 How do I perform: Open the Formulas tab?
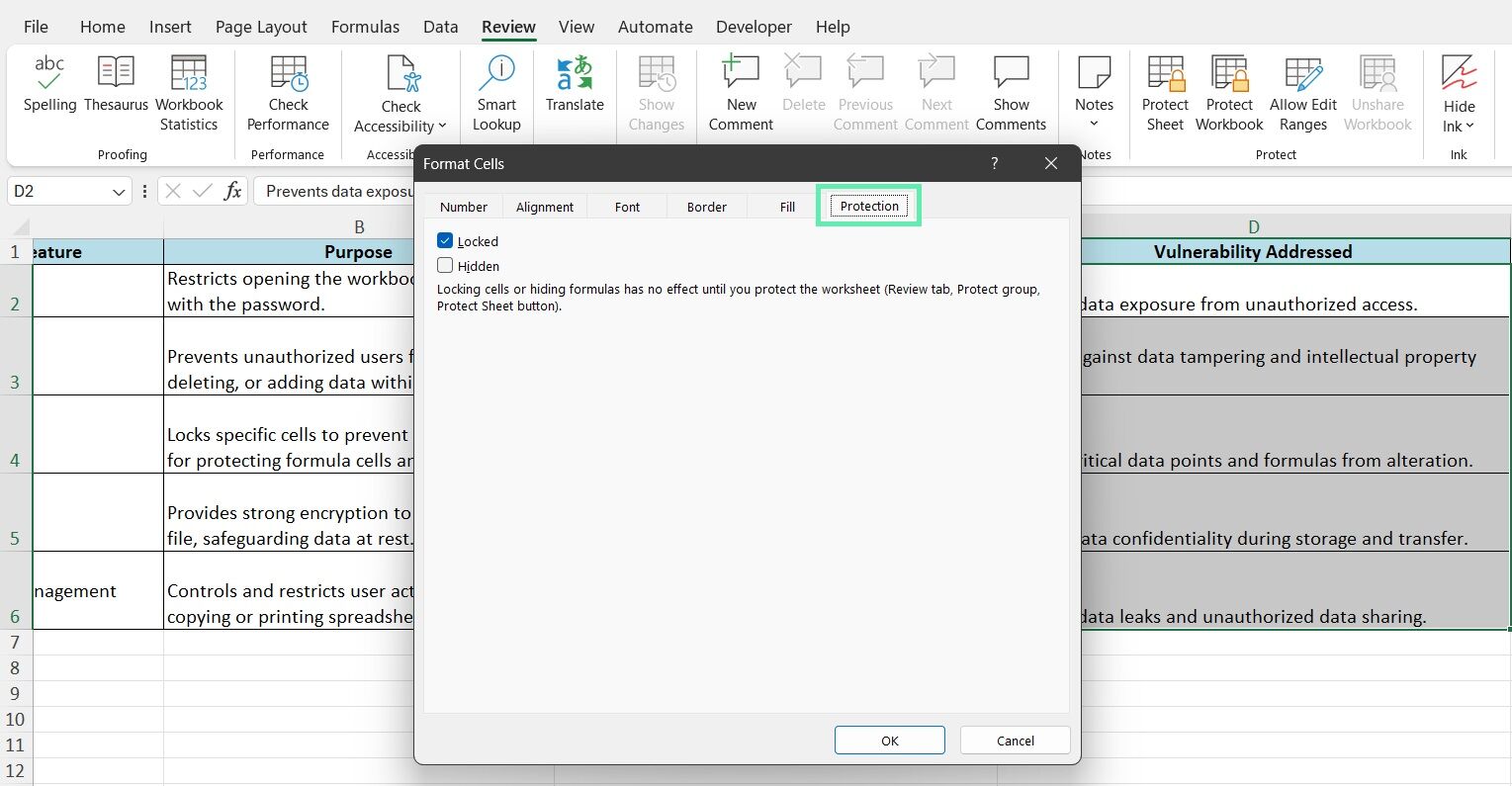(x=365, y=27)
